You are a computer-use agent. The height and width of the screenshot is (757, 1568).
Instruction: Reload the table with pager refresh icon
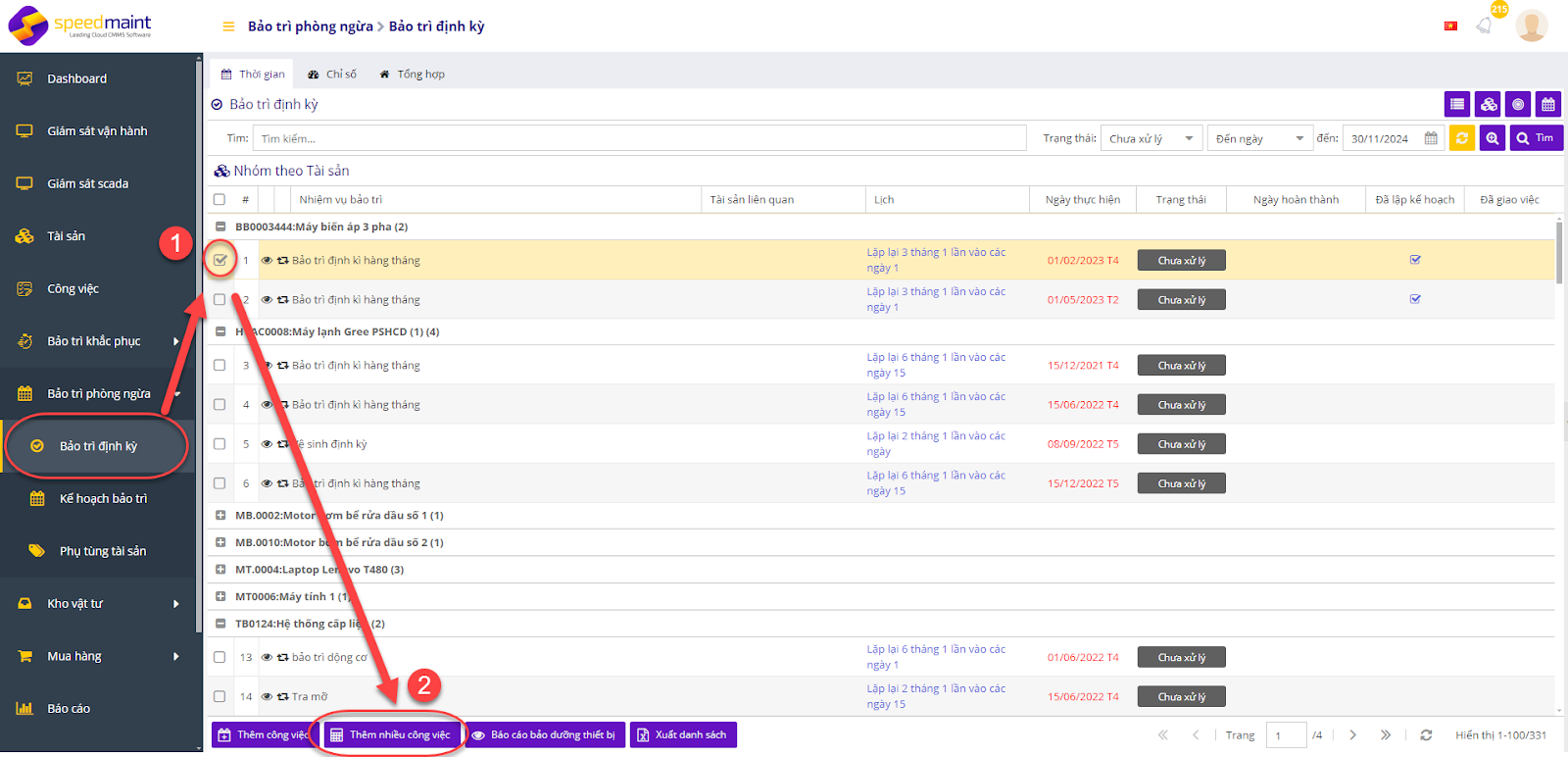click(1426, 734)
